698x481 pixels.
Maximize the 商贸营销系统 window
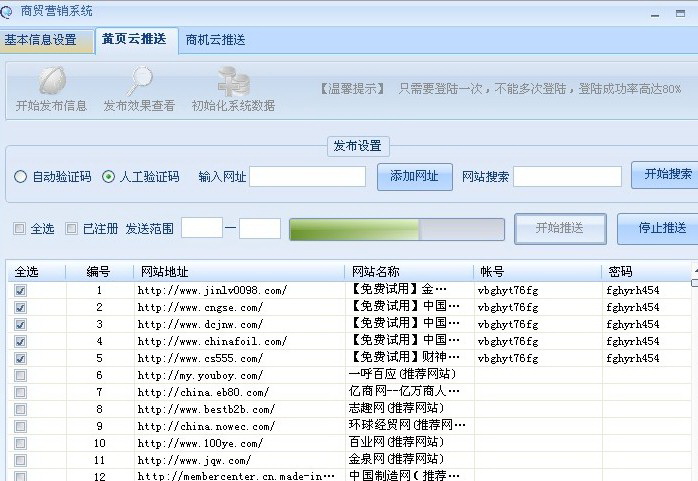[x=680, y=13]
